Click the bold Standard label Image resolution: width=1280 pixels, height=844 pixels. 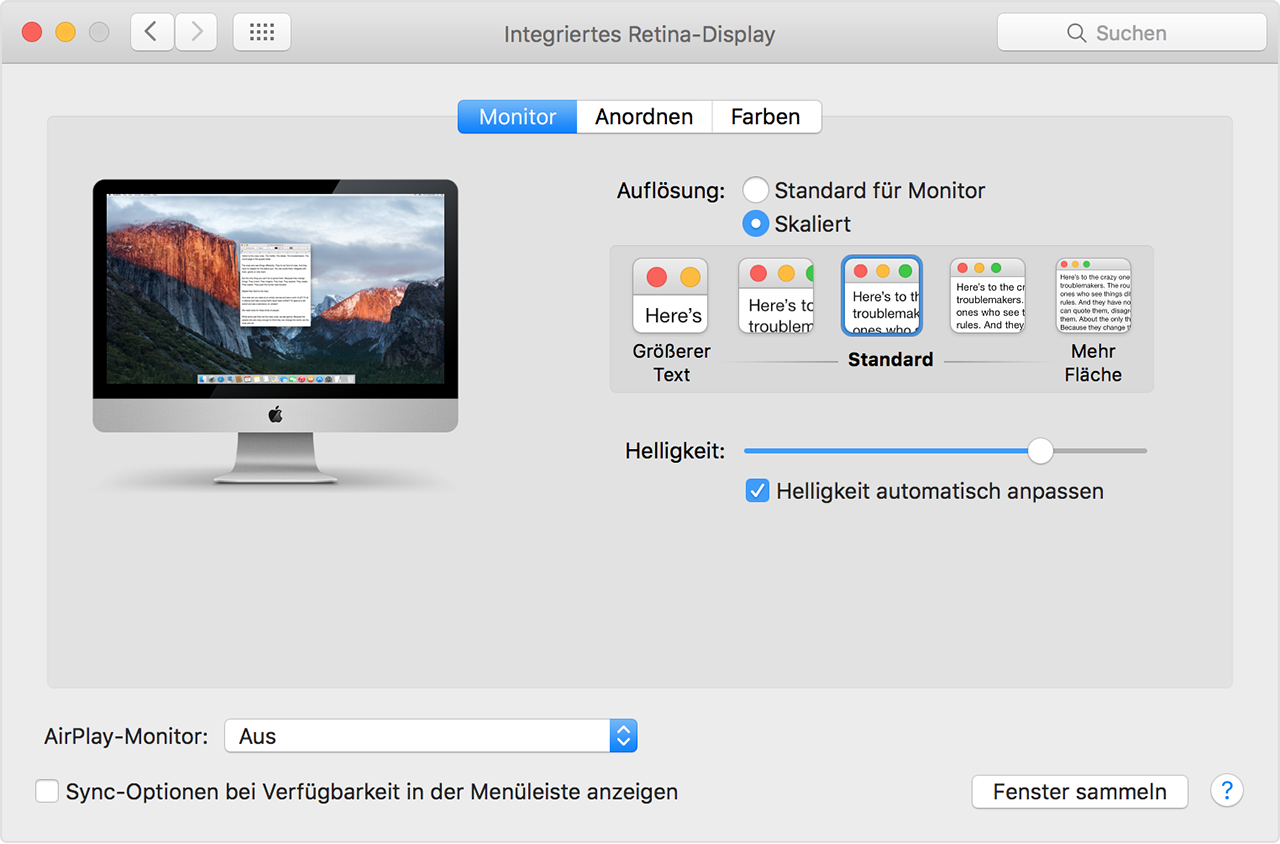coord(891,360)
